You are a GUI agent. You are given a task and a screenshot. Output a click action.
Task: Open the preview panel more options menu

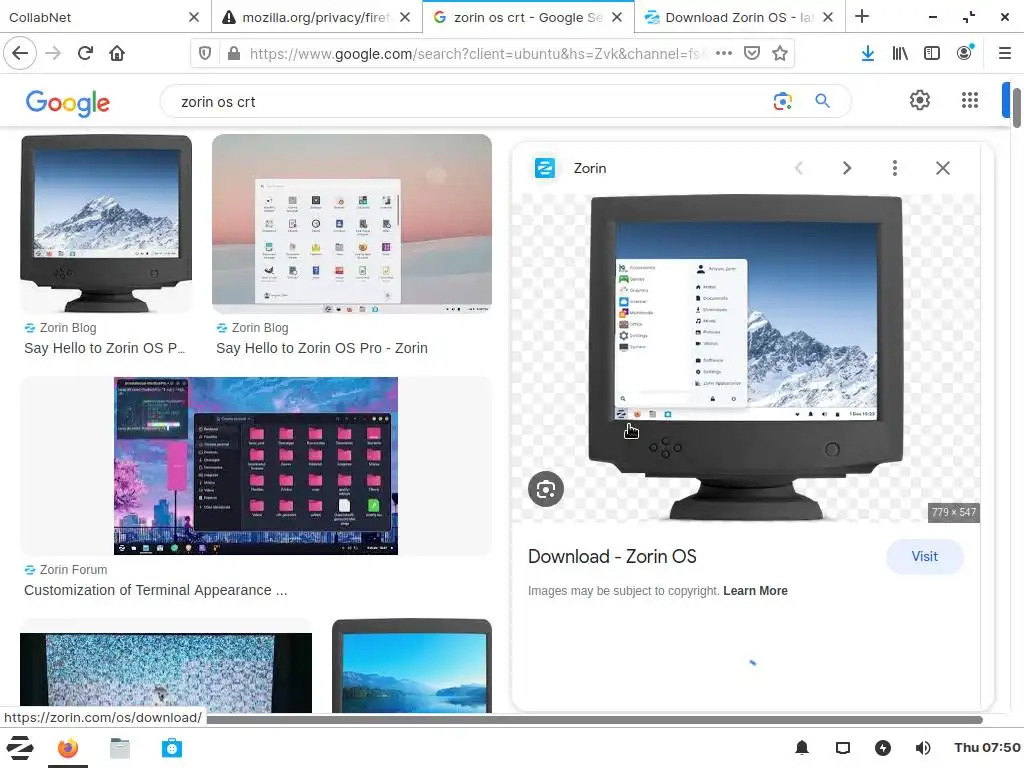[895, 168]
